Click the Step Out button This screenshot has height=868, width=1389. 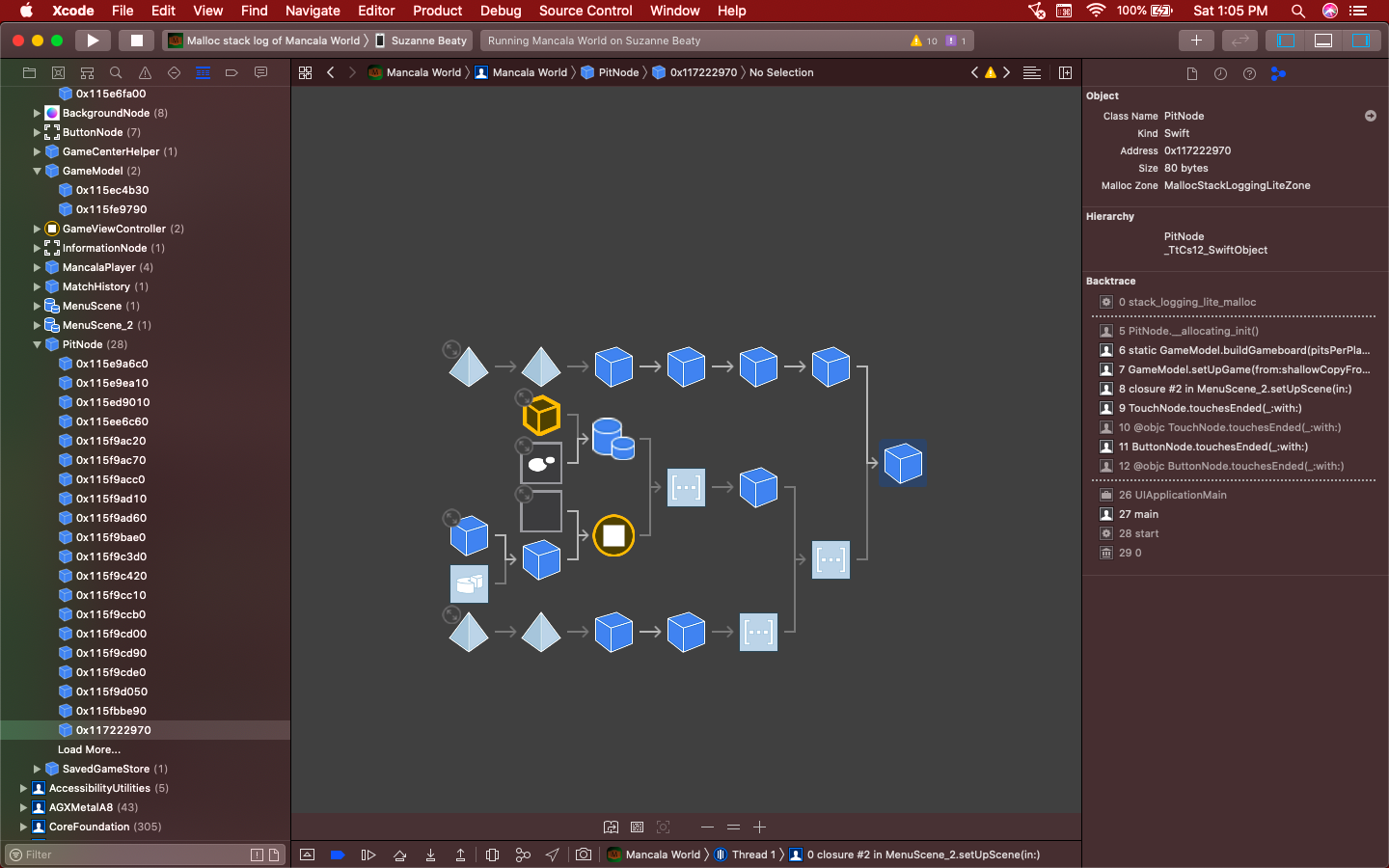click(461, 854)
